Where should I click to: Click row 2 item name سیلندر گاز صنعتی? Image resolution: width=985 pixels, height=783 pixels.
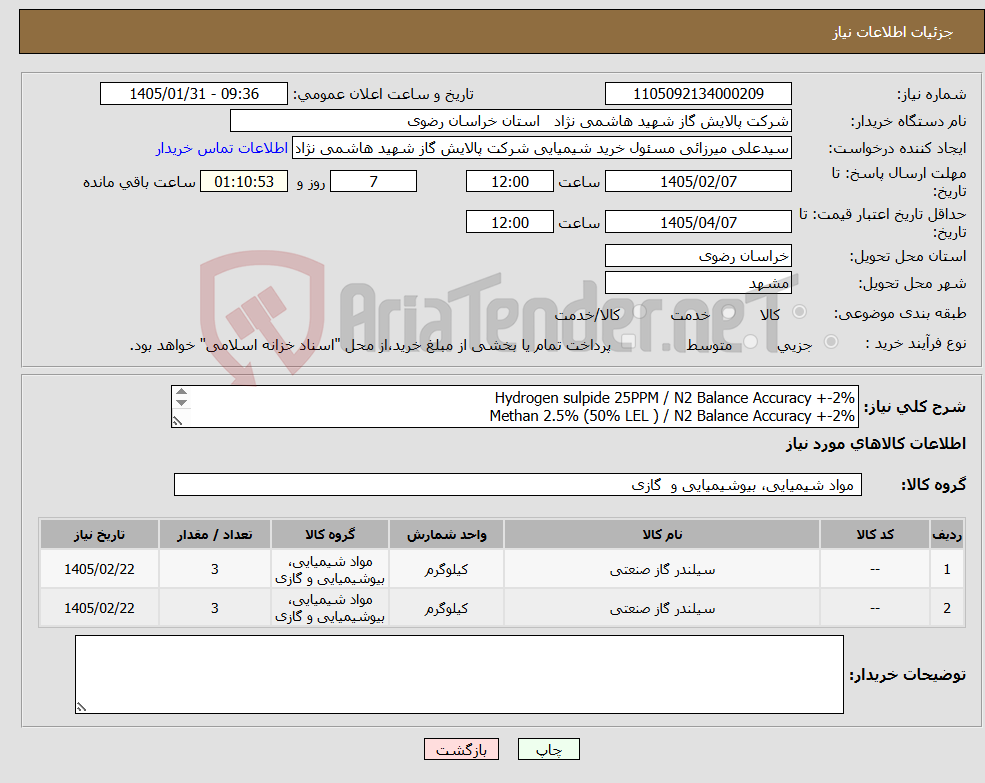tap(661, 608)
